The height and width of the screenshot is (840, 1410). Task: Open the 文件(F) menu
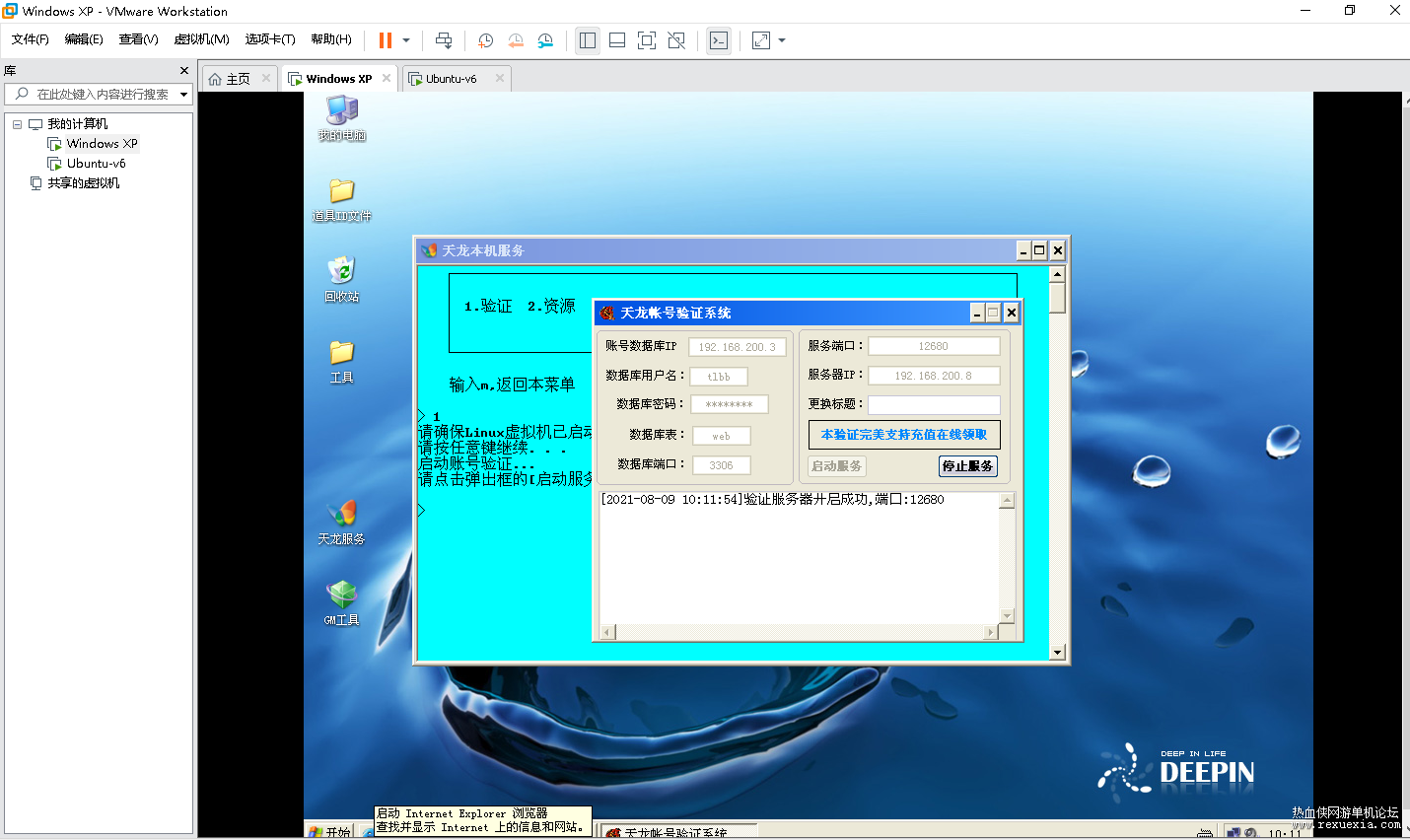tap(31, 39)
